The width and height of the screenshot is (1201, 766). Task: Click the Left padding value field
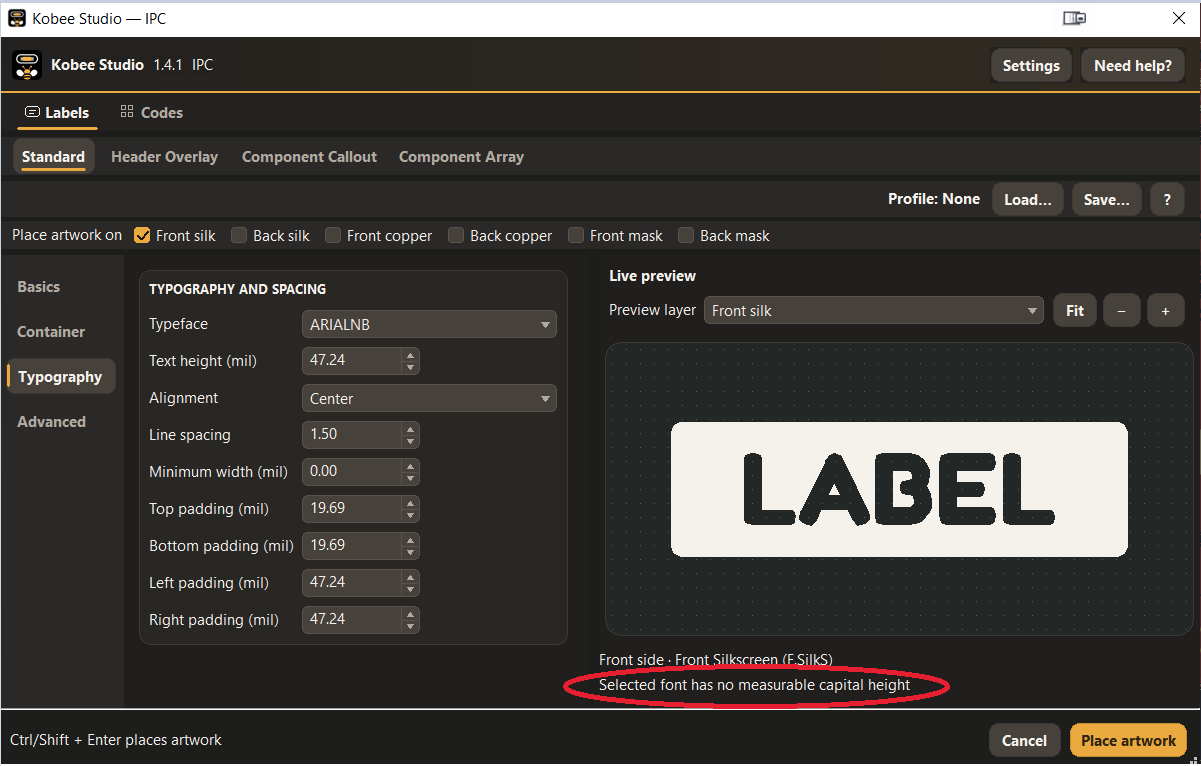click(352, 582)
